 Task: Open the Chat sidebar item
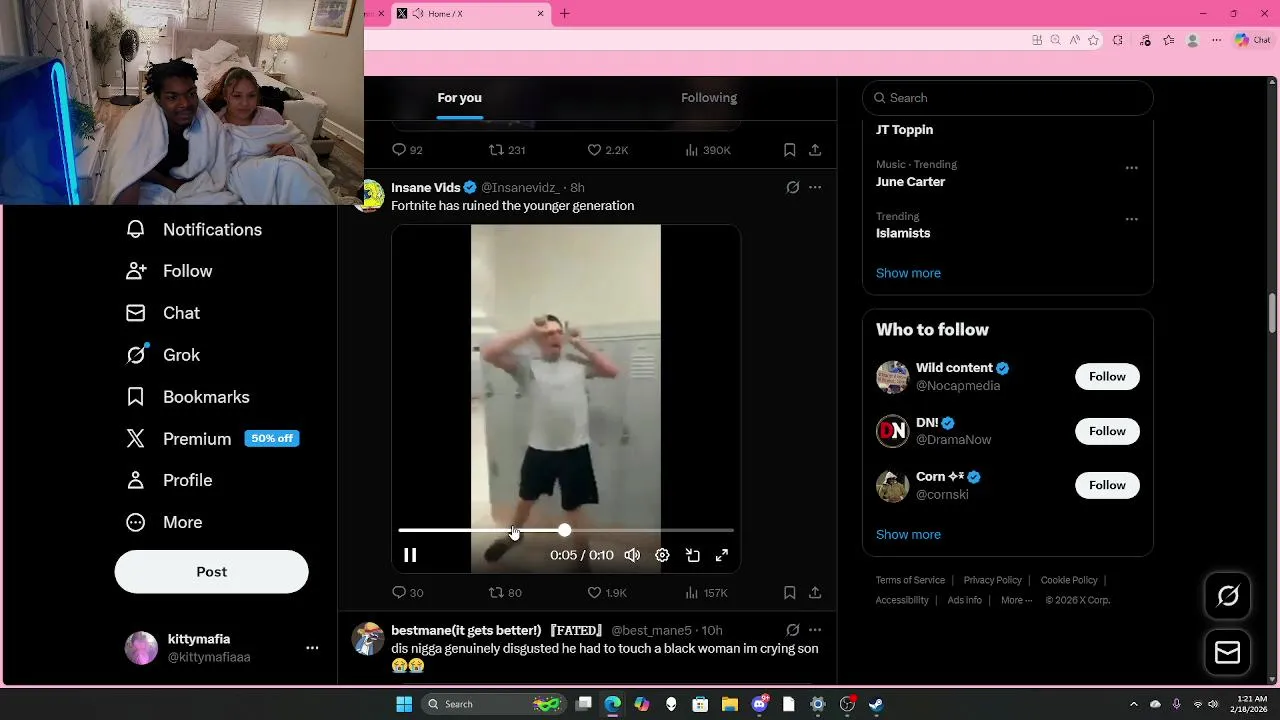[x=163, y=313]
